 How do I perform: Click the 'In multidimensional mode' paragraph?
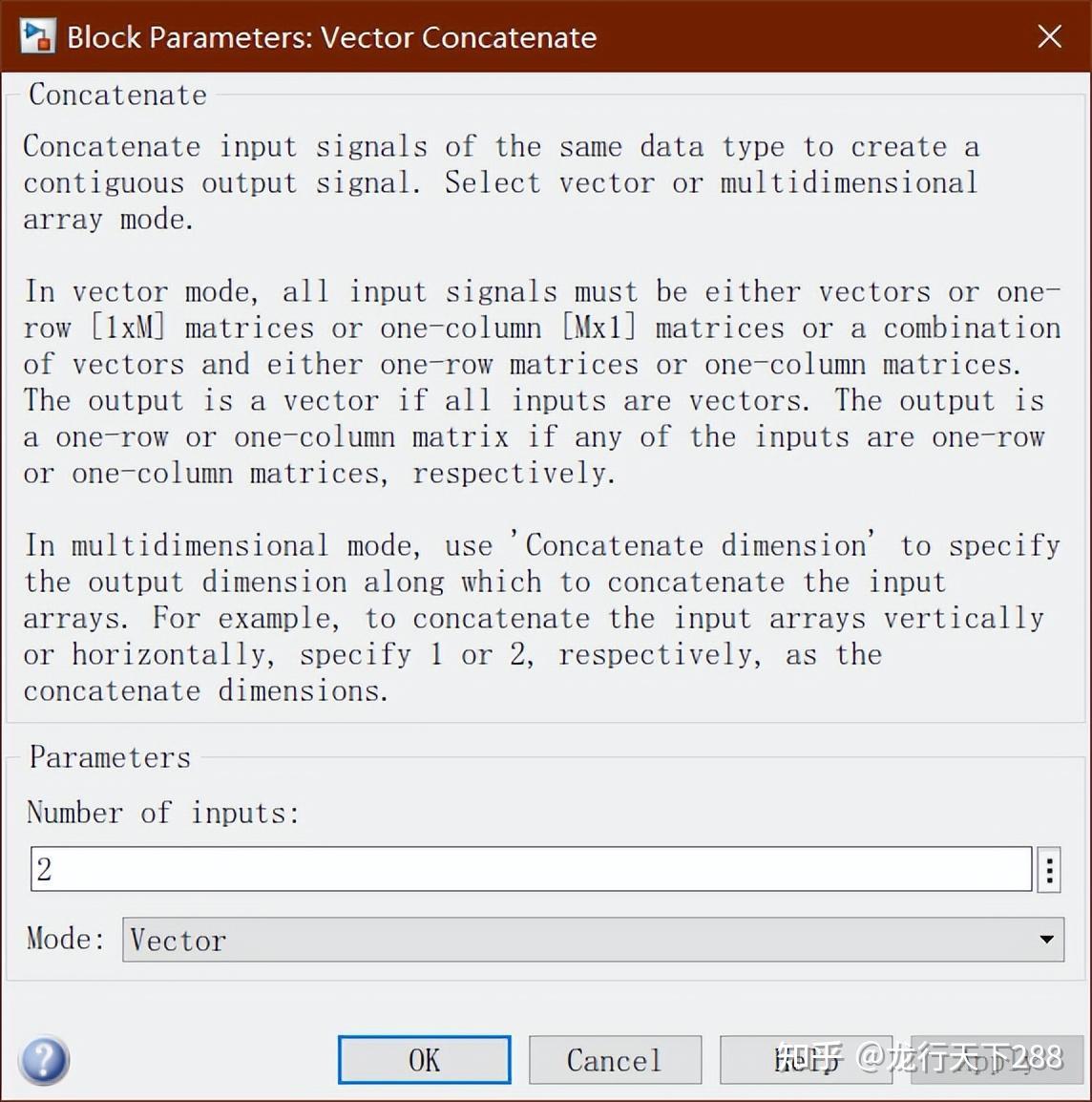coord(540,618)
